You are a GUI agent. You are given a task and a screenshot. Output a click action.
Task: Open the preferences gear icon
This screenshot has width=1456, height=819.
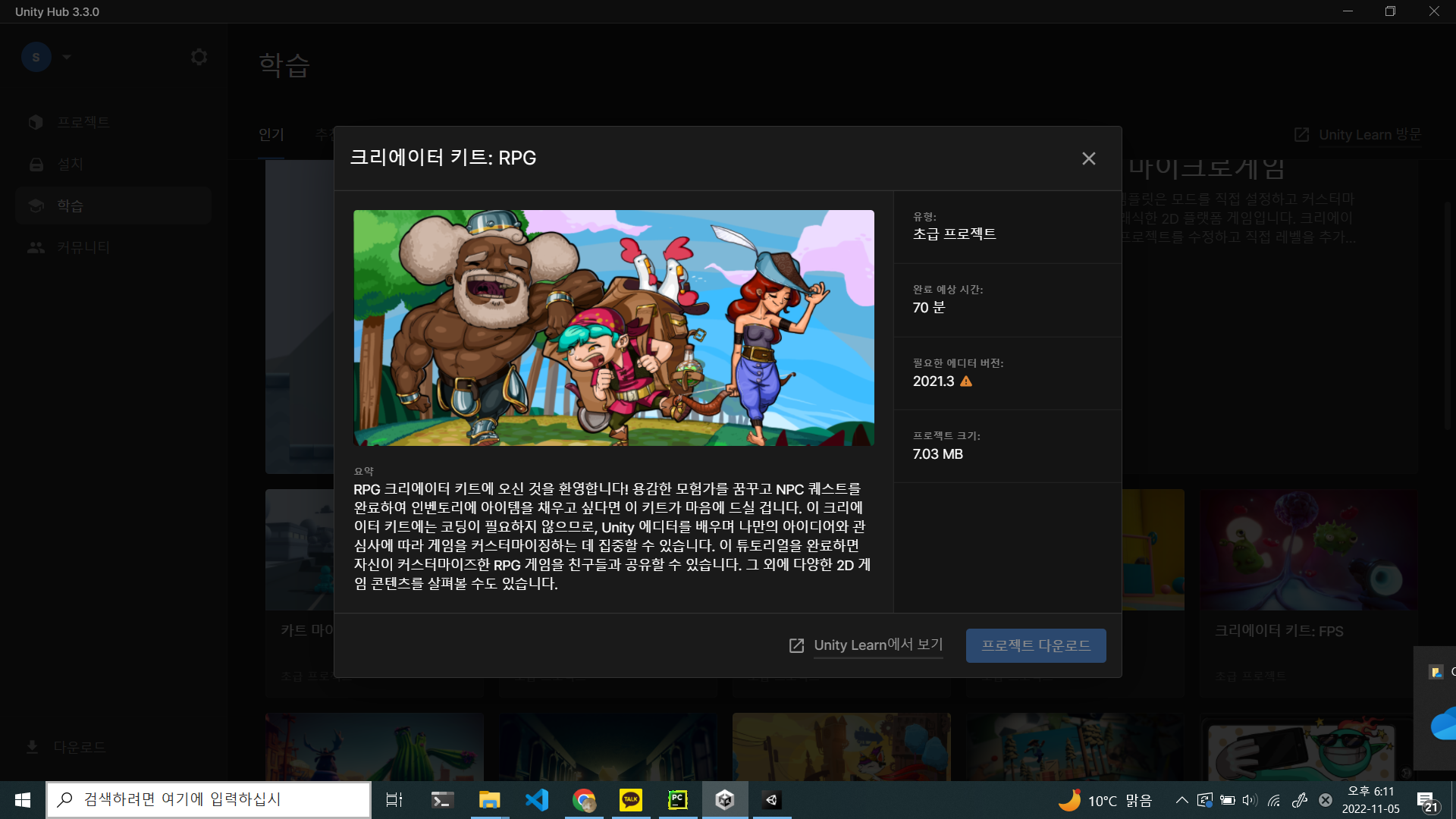pos(199,57)
